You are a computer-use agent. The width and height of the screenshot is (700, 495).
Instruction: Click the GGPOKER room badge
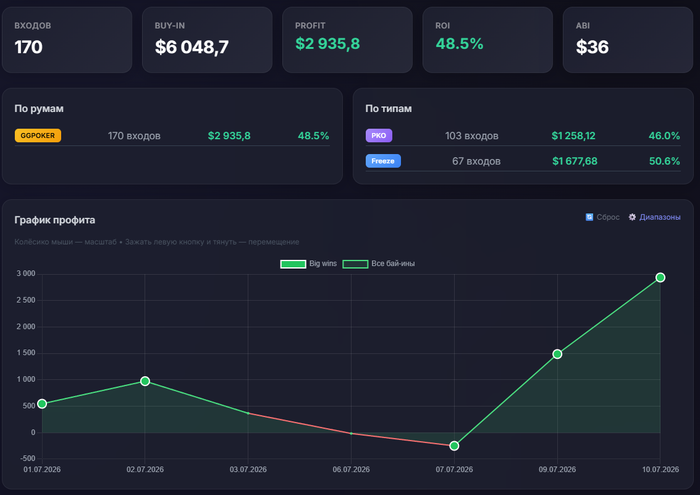point(38,136)
